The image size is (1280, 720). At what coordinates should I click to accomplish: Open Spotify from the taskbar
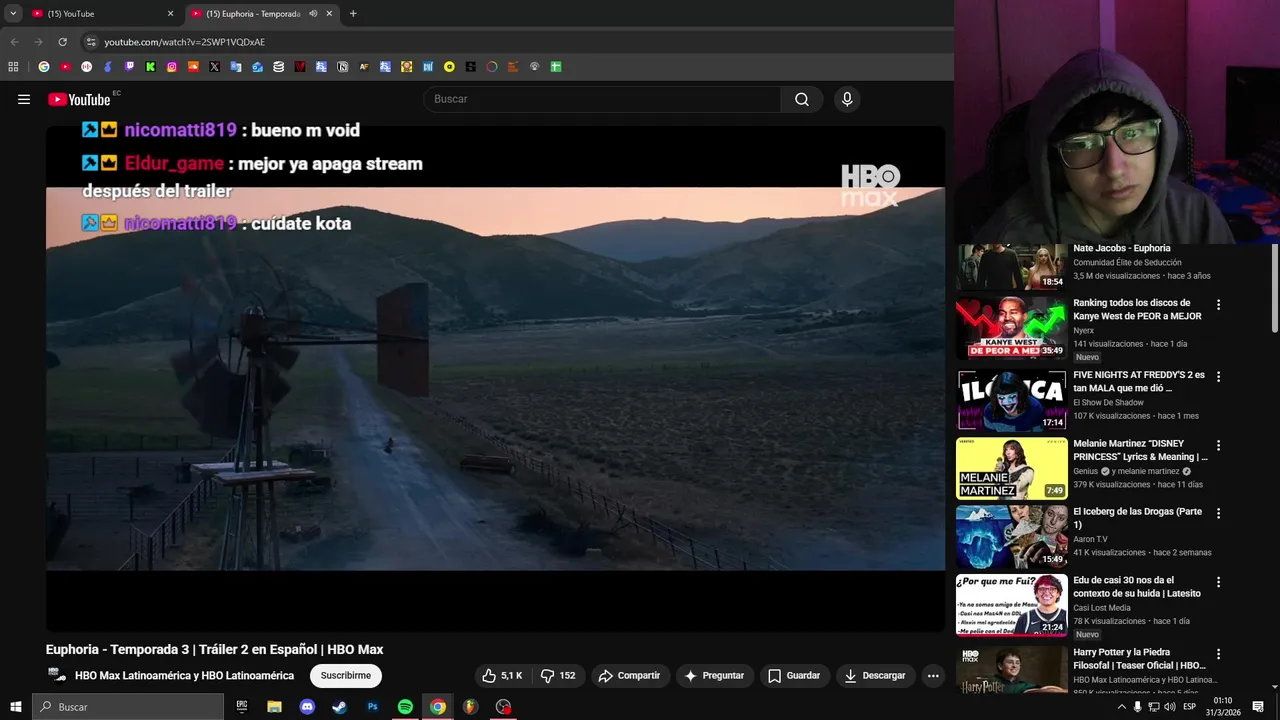[405, 706]
